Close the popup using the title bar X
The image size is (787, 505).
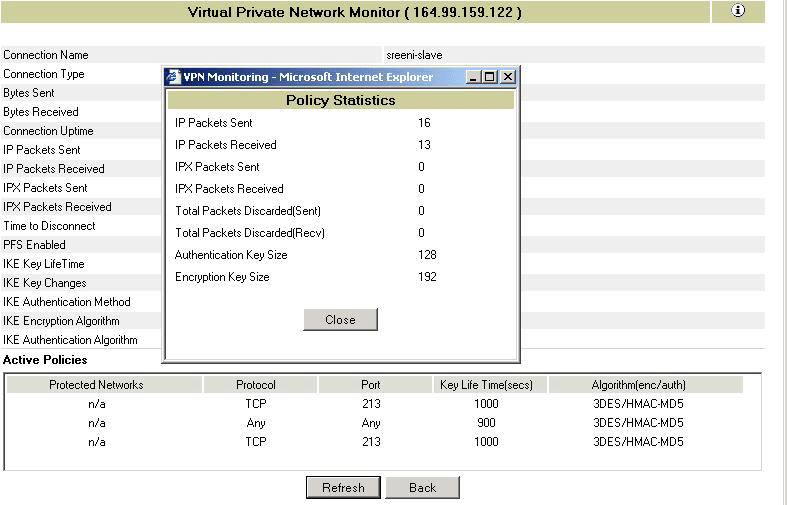click(x=507, y=77)
